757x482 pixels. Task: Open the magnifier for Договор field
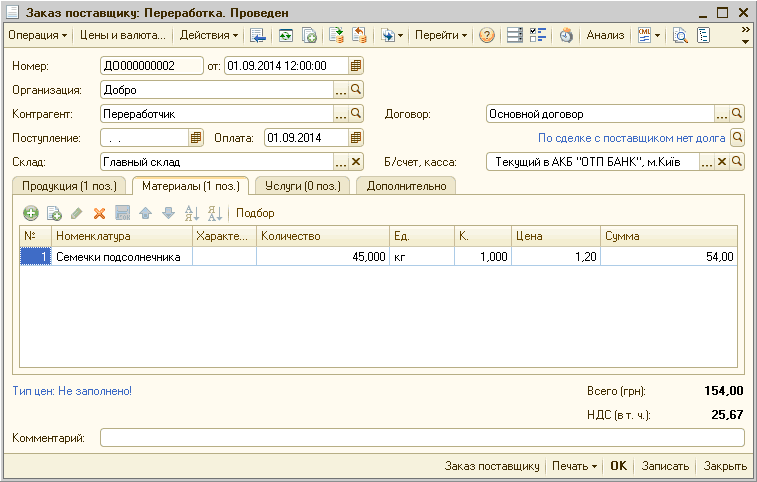coord(737,113)
